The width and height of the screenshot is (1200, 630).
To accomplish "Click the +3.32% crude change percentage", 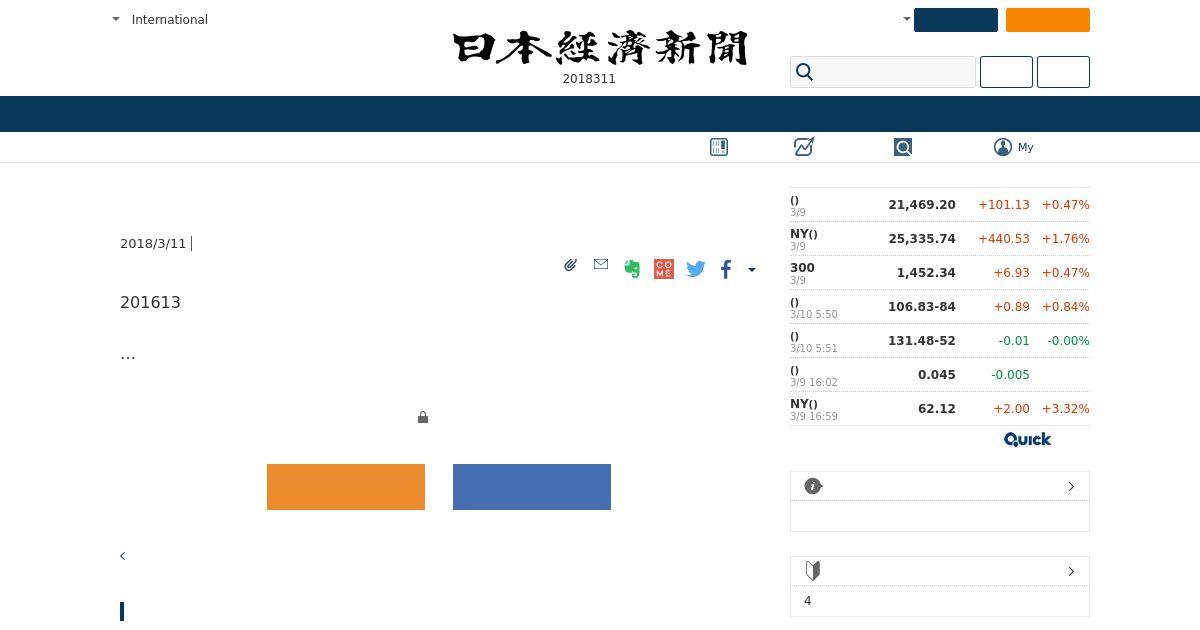I will [1066, 409].
